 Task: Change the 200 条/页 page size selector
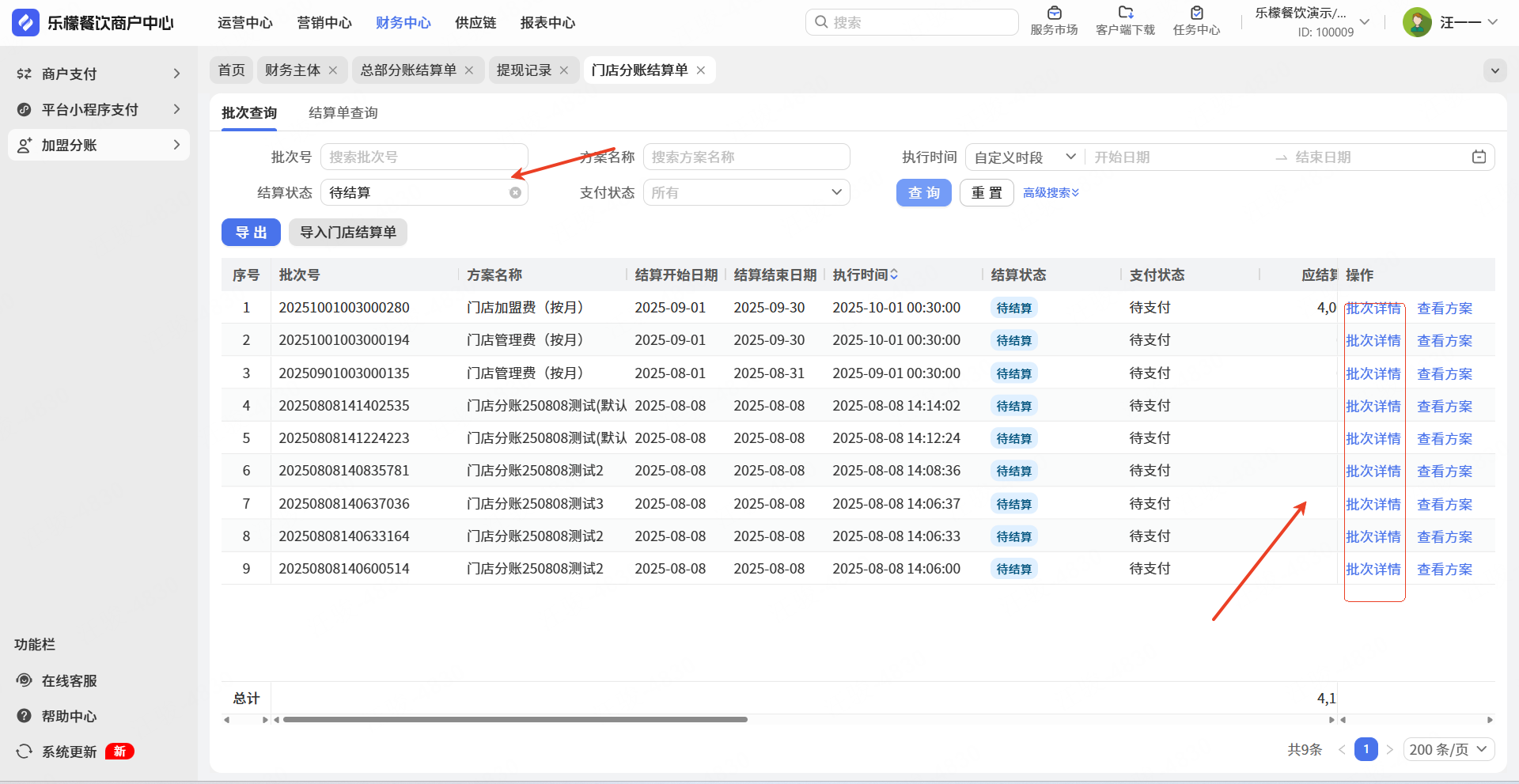click(1449, 749)
